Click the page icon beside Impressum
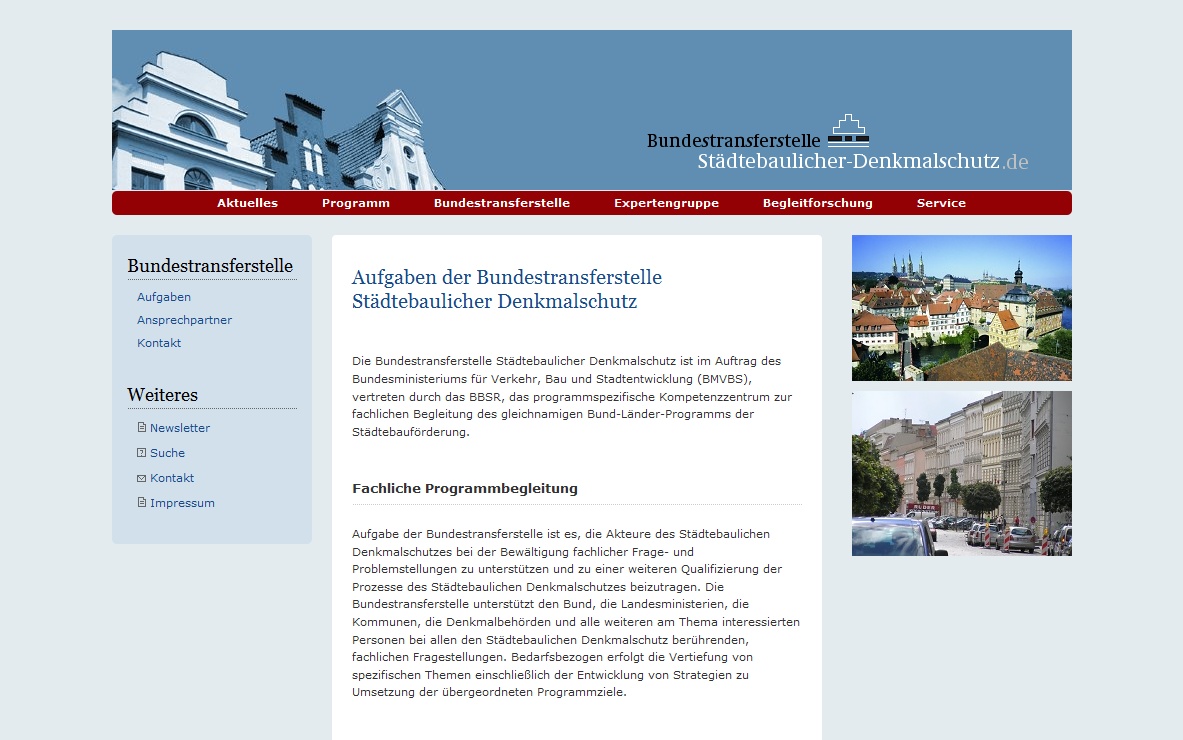The width and height of the screenshot is (1183, 740). click(x=142, y=503)
